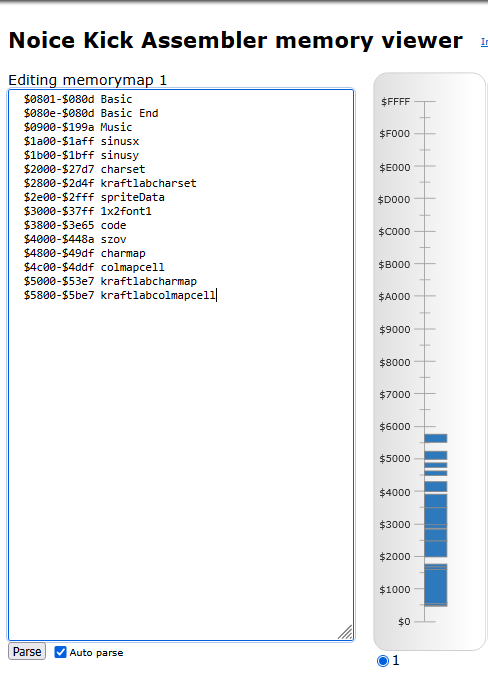Click the '$3800-$3e65 code' line
The height and width of the screenshot is (676, 488).
(75, 225)
